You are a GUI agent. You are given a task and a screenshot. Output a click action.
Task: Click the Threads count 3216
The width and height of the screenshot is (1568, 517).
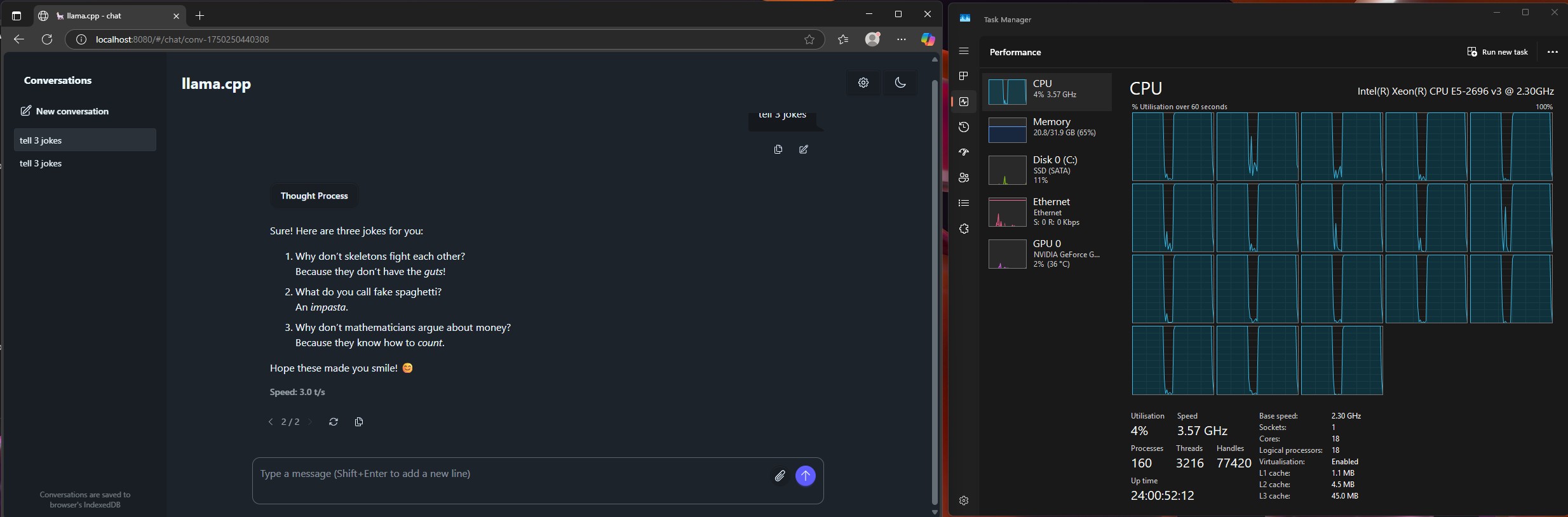click(x=1189, y=464)
